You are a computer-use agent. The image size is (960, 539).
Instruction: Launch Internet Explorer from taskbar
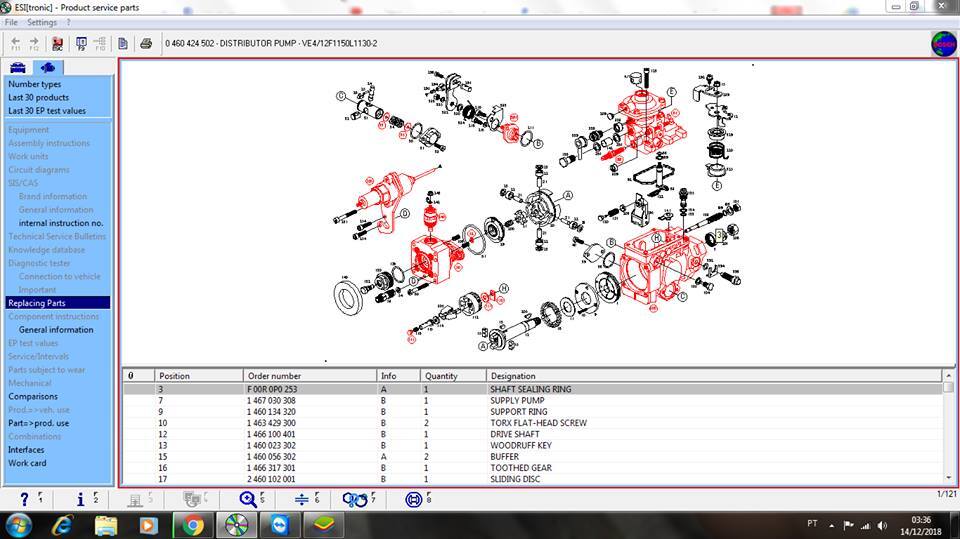[x=62, y=526]
